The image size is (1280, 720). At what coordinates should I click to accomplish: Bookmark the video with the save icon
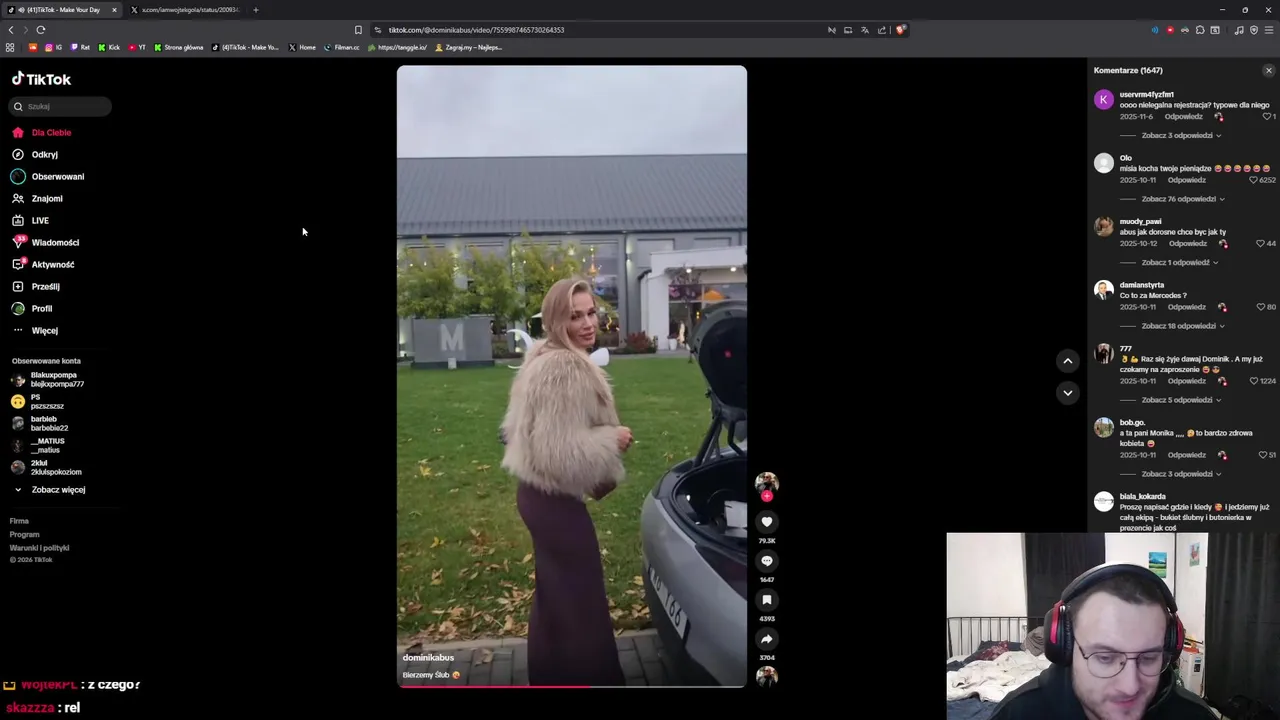click(x=767, y=600)
